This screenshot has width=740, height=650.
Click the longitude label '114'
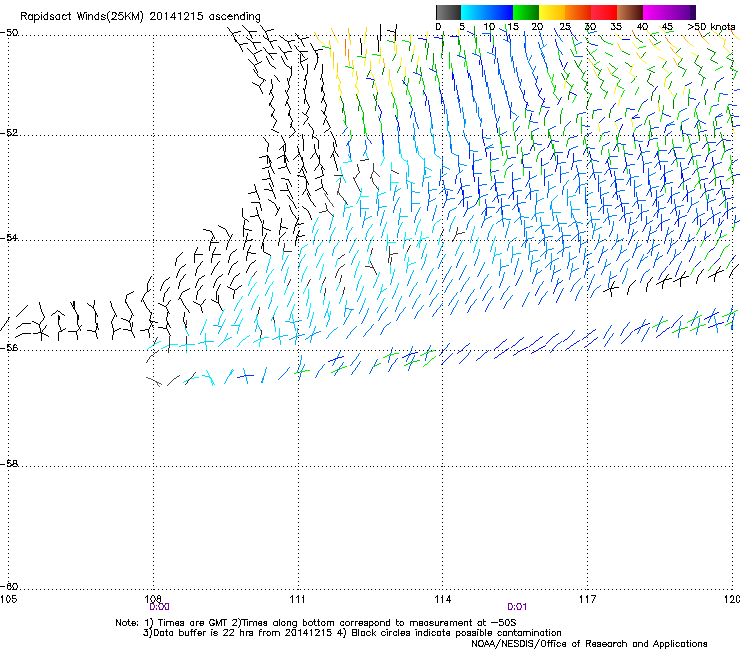(443, 599)
